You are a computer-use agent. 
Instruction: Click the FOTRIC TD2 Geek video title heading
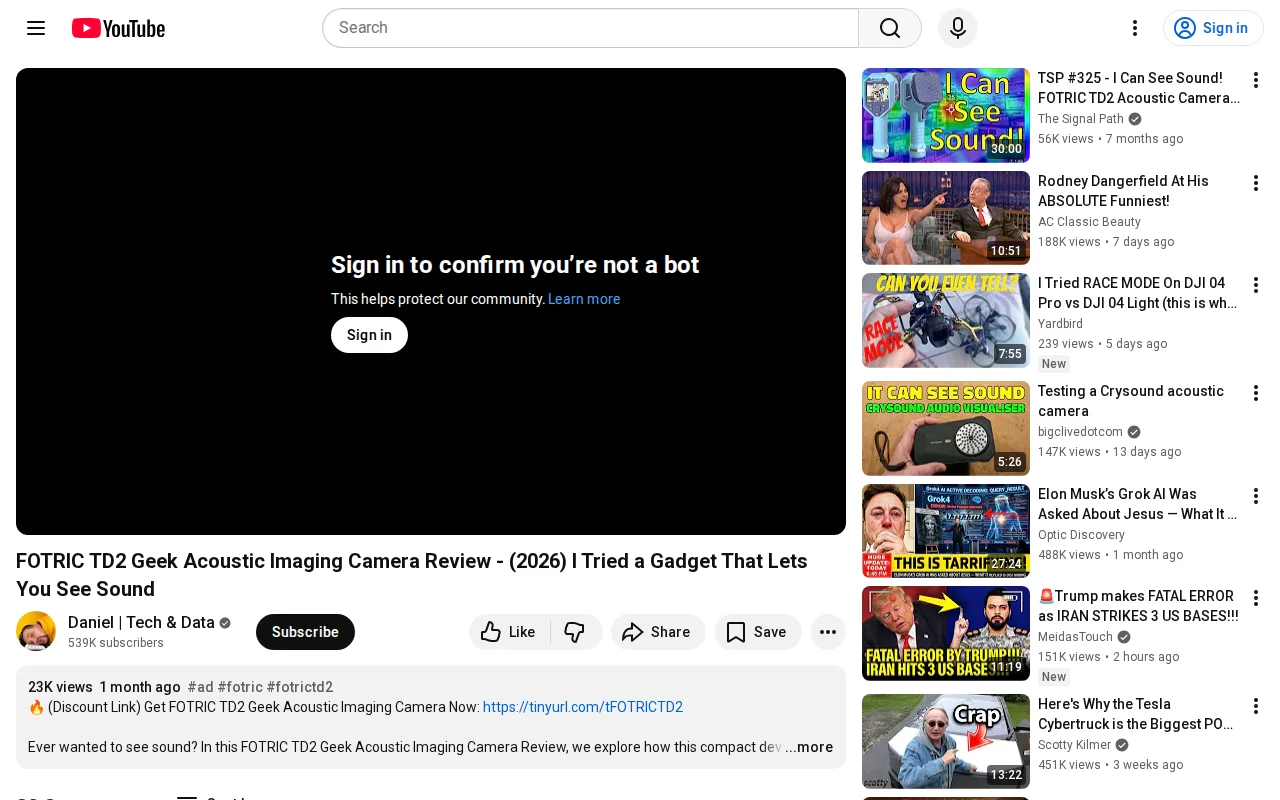click(x=412, y=575)
